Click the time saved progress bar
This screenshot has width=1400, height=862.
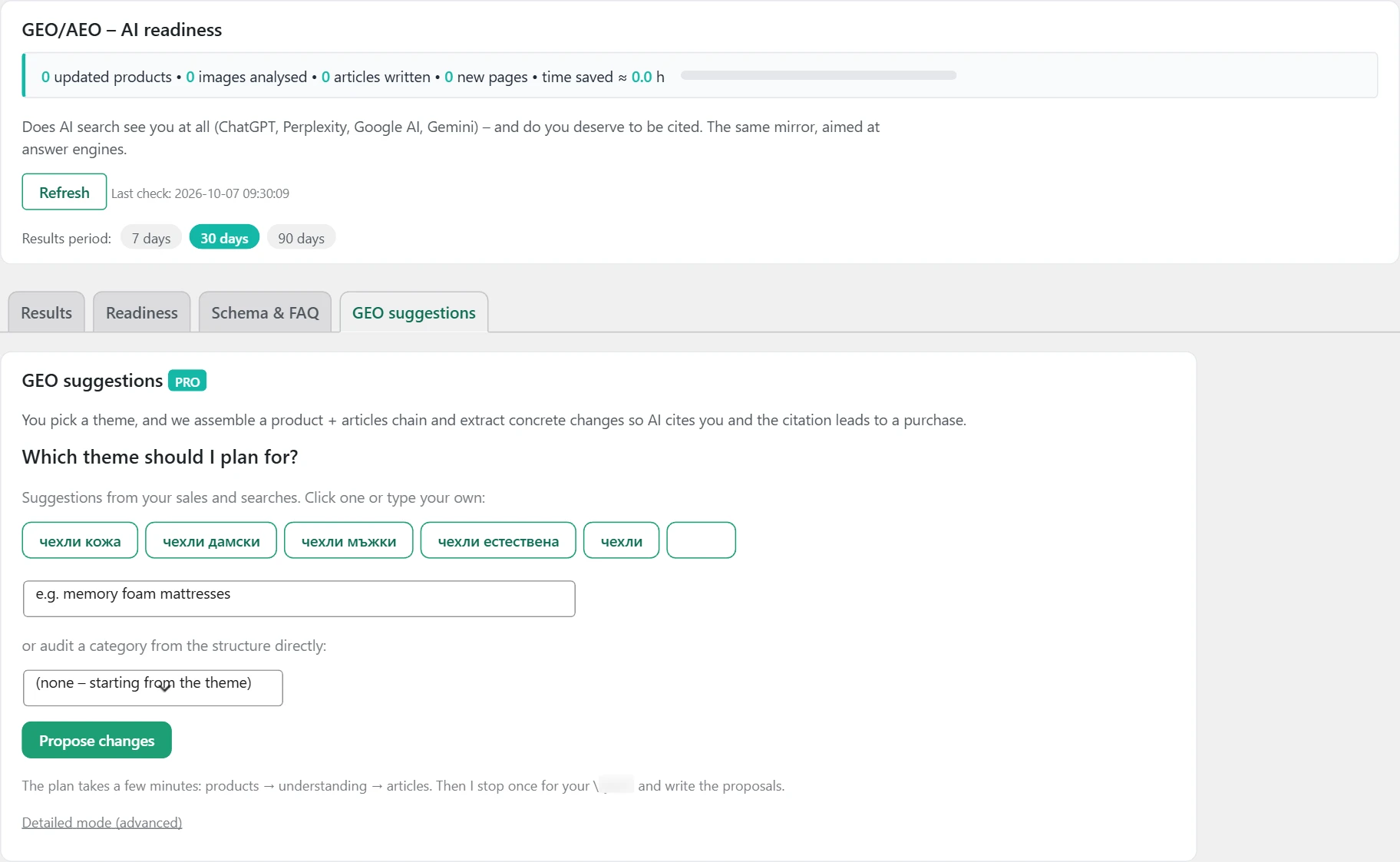coord(818,75)
